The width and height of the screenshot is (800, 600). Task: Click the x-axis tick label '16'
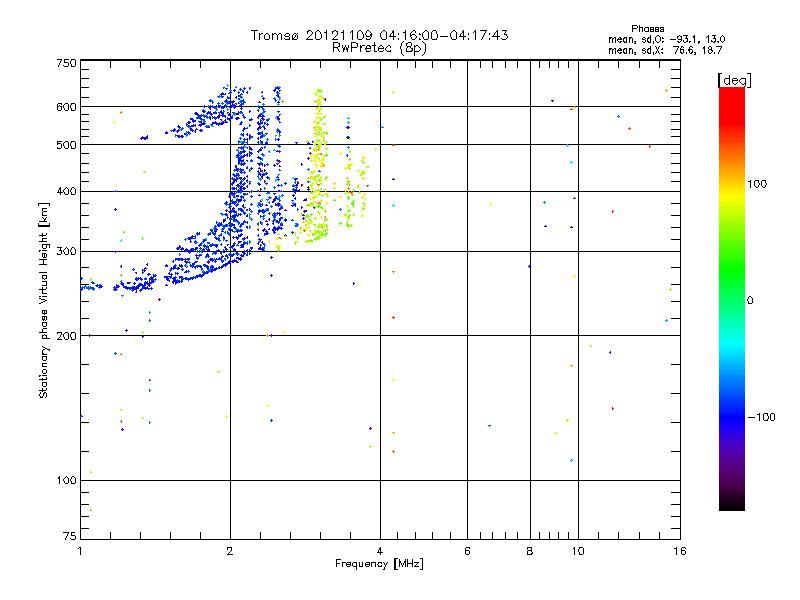tap(680, 551)
